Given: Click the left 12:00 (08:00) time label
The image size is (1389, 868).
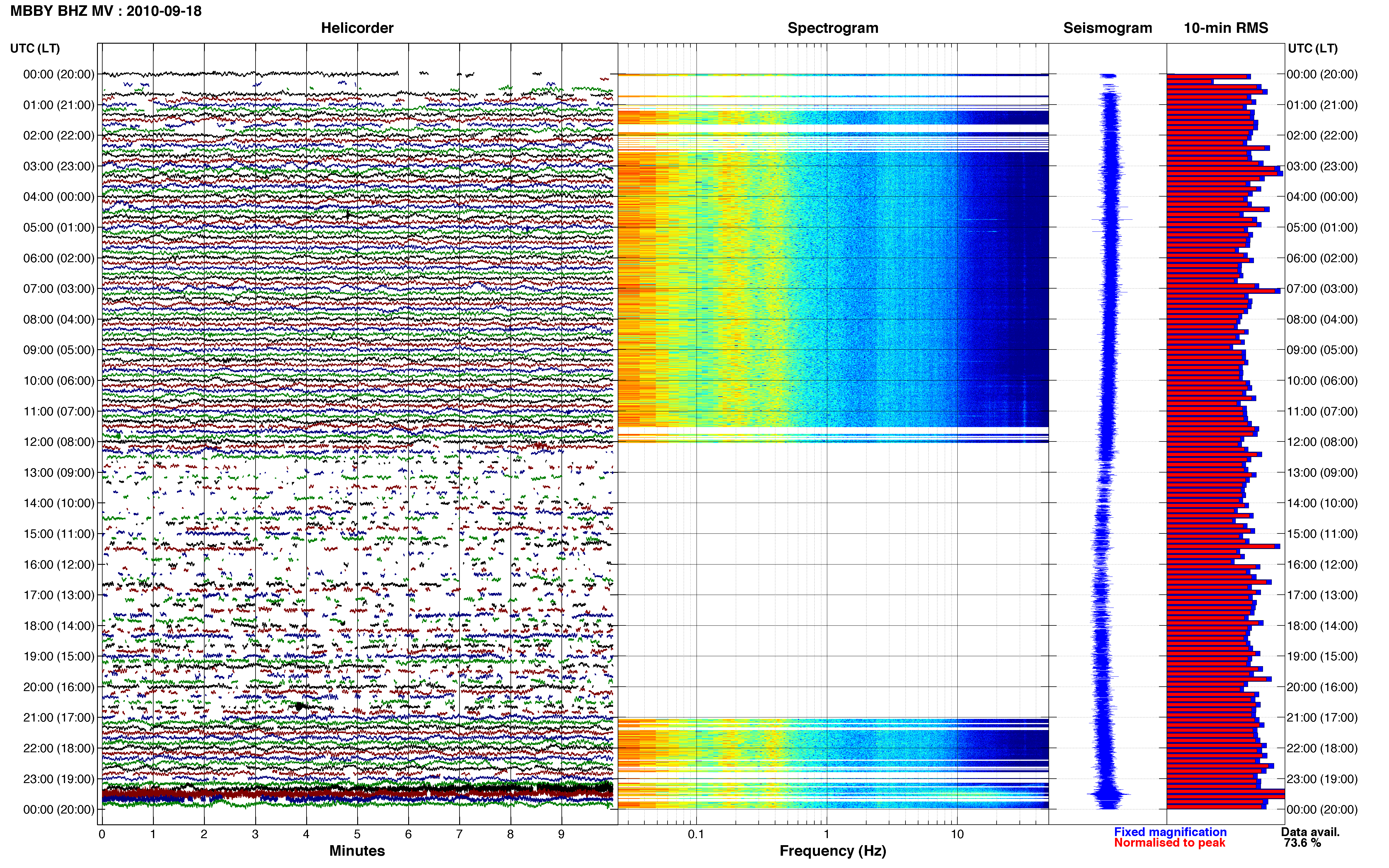Looking at the screenshot, I should pos(59,442).
